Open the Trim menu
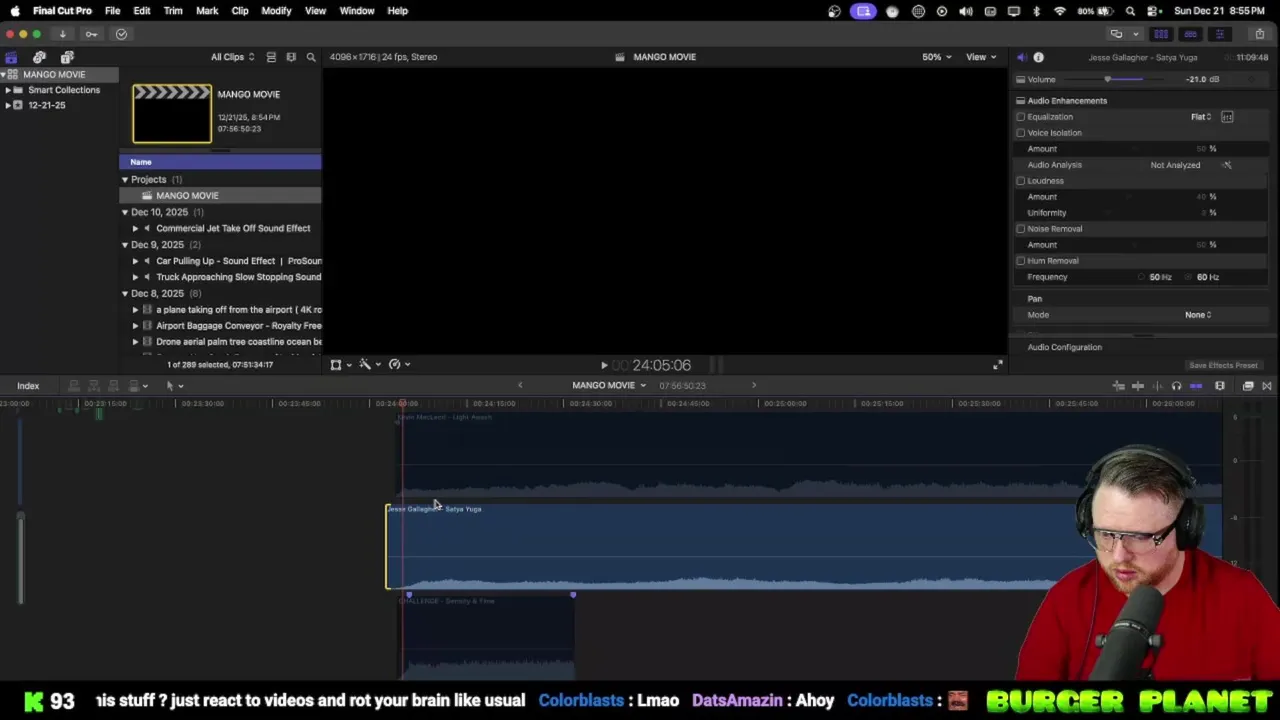1280x720 pixels. pos(173,11)
